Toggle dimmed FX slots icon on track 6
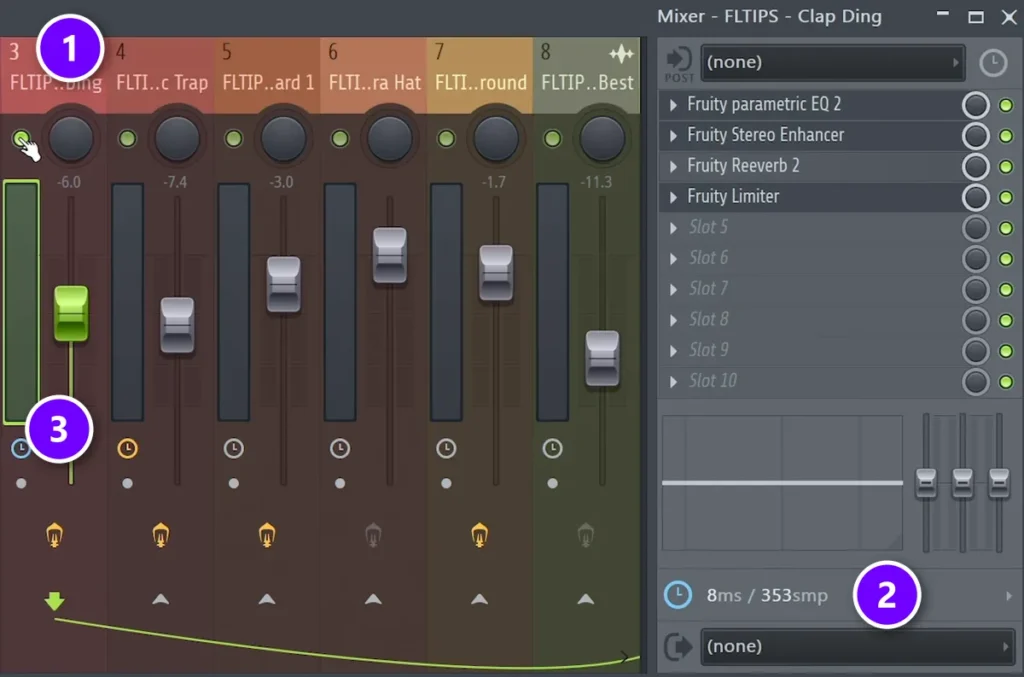This screenshot has height=677, width=1024. (x=373, y=535)
